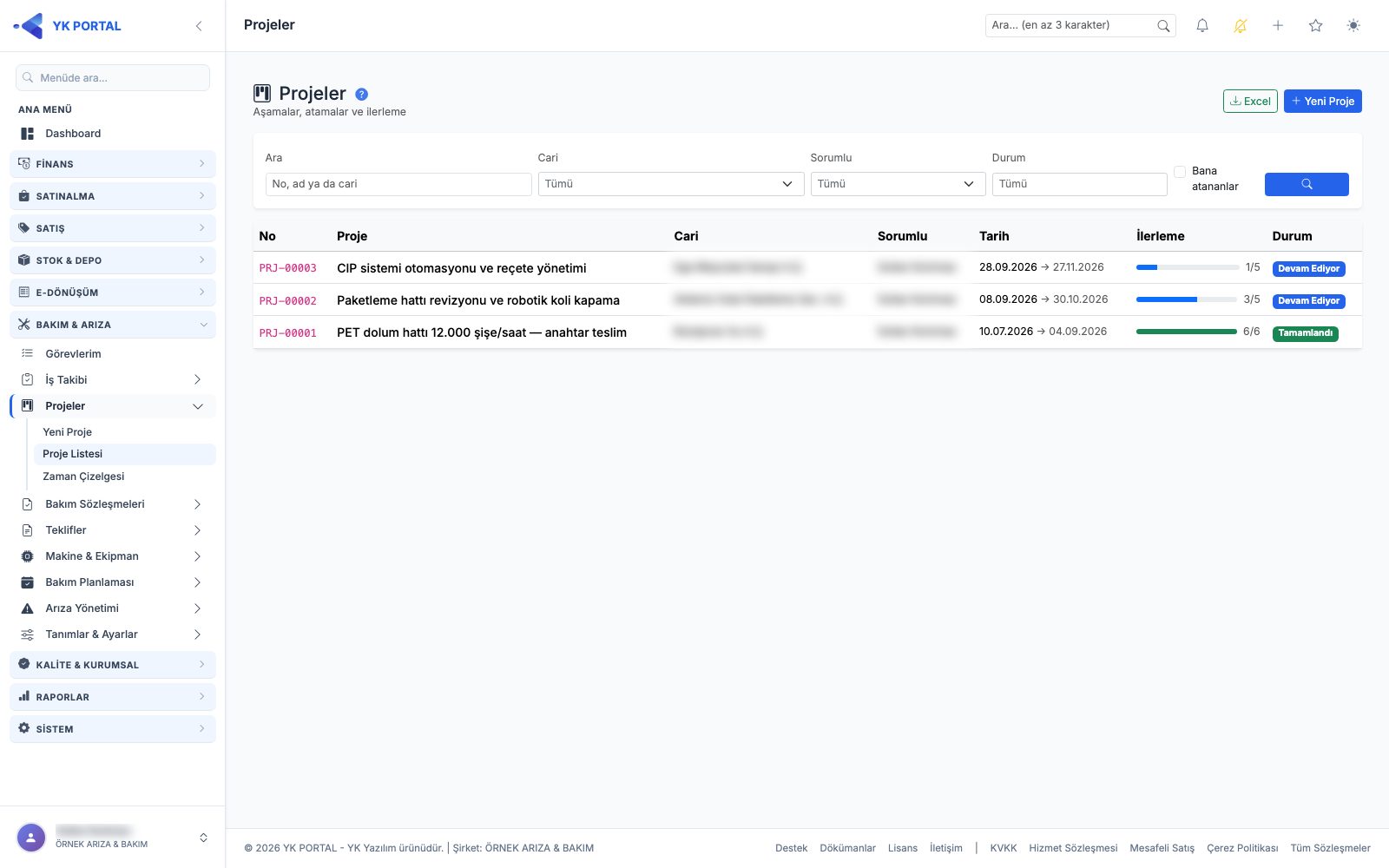Viewport: 1389px width, 868px height.
Task: Open project PRJ-00001 link
Action: (287, 333)
